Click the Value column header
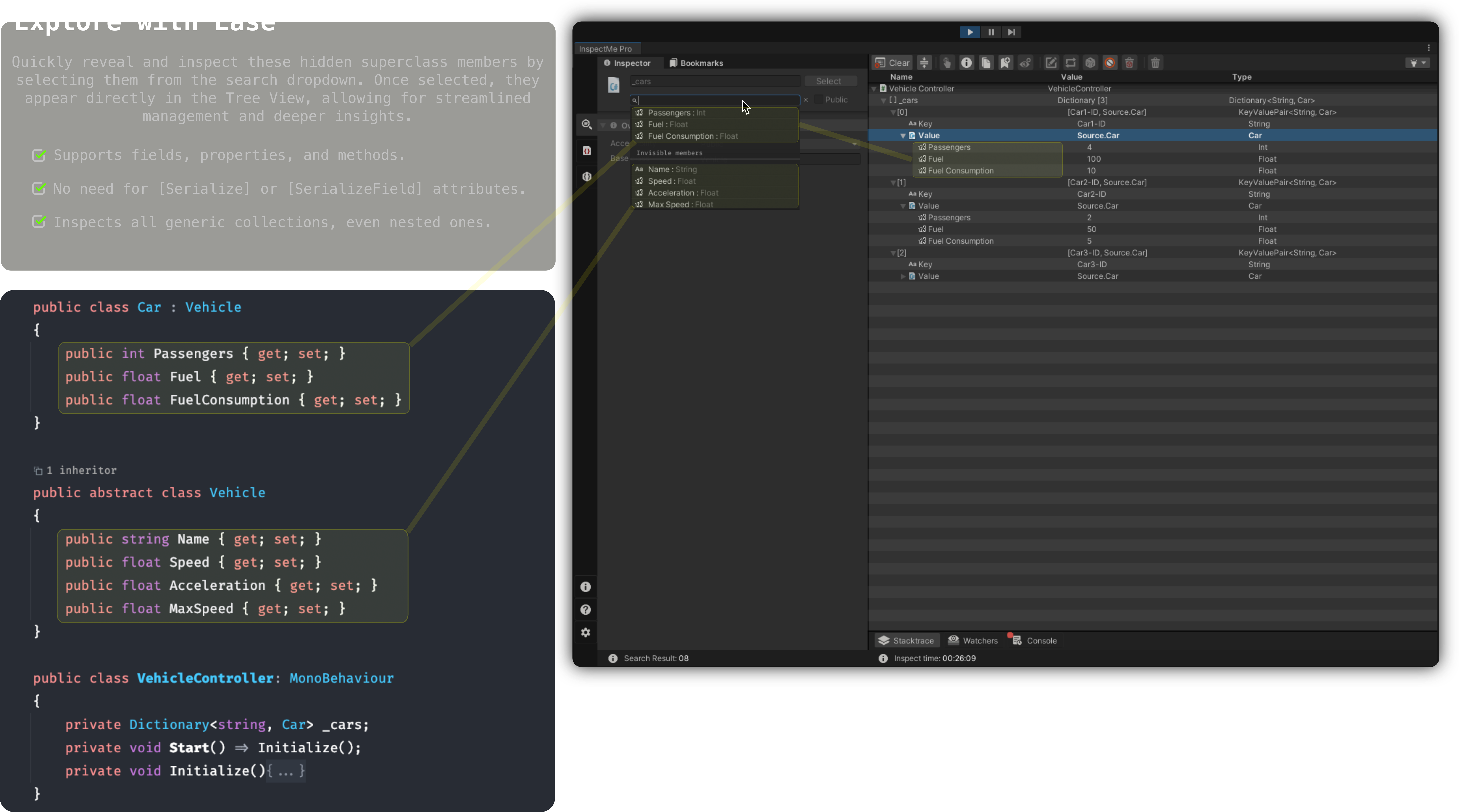This screenshot has height=812, width=1459. [x=1072, y=77]
